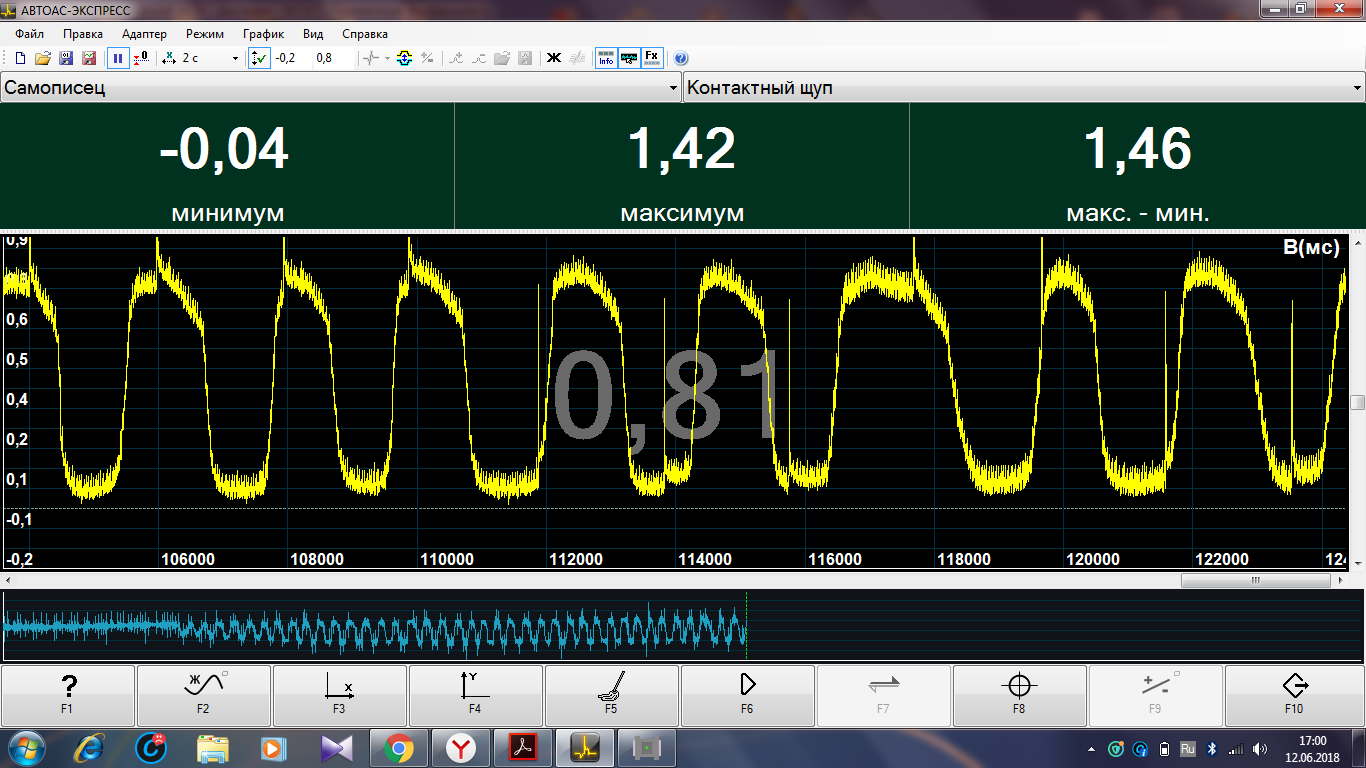Screen dimensions: 1366x768
Task: Click the Ru language indicator in the tray
Action: 1188,748
